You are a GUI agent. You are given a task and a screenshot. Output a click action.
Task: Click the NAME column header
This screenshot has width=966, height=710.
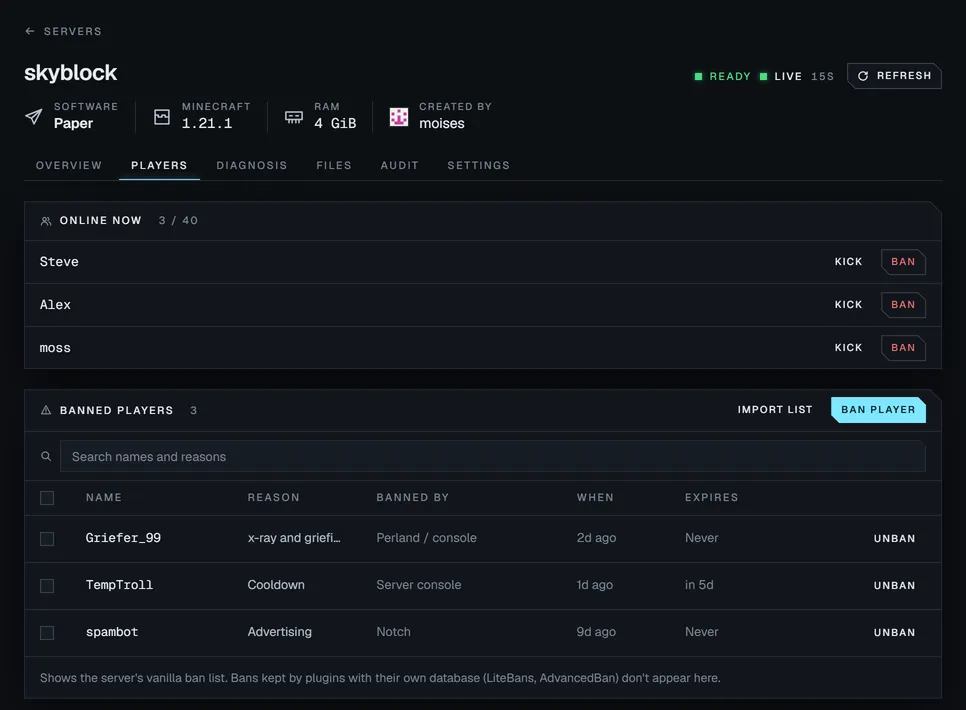click(104, 497)
